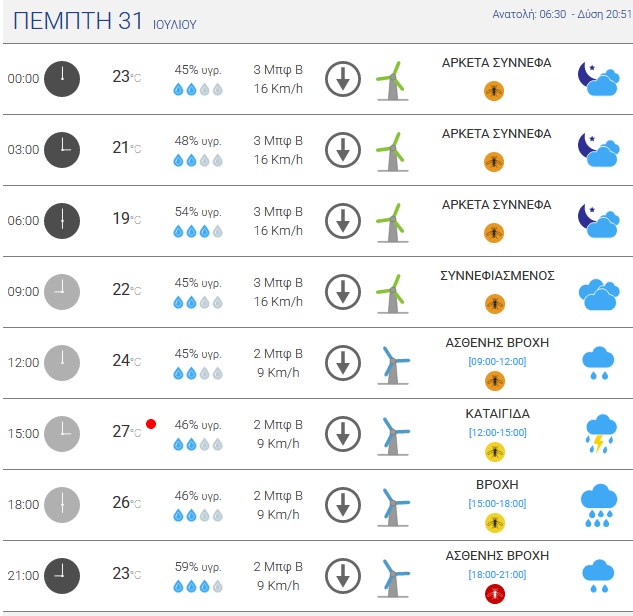
Task: Click the humidity droplets under 54% υγρ.
Action: [x=198, y=231]
